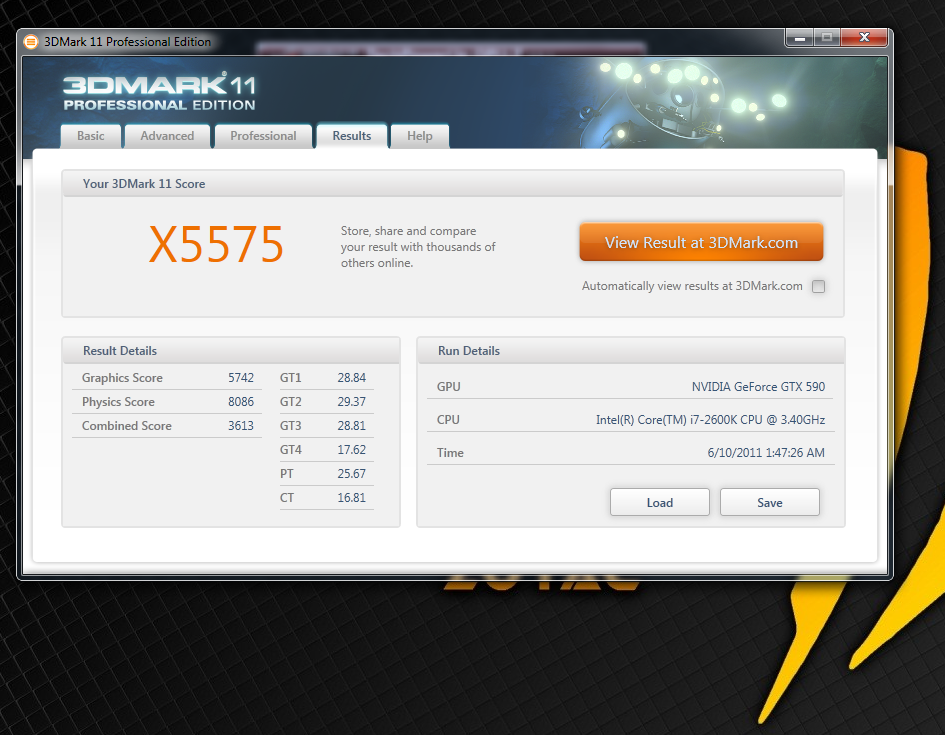Viewport: 945px width, 735px height.
Task: Click the GT3 value 28.81
Action: point(351,426)
